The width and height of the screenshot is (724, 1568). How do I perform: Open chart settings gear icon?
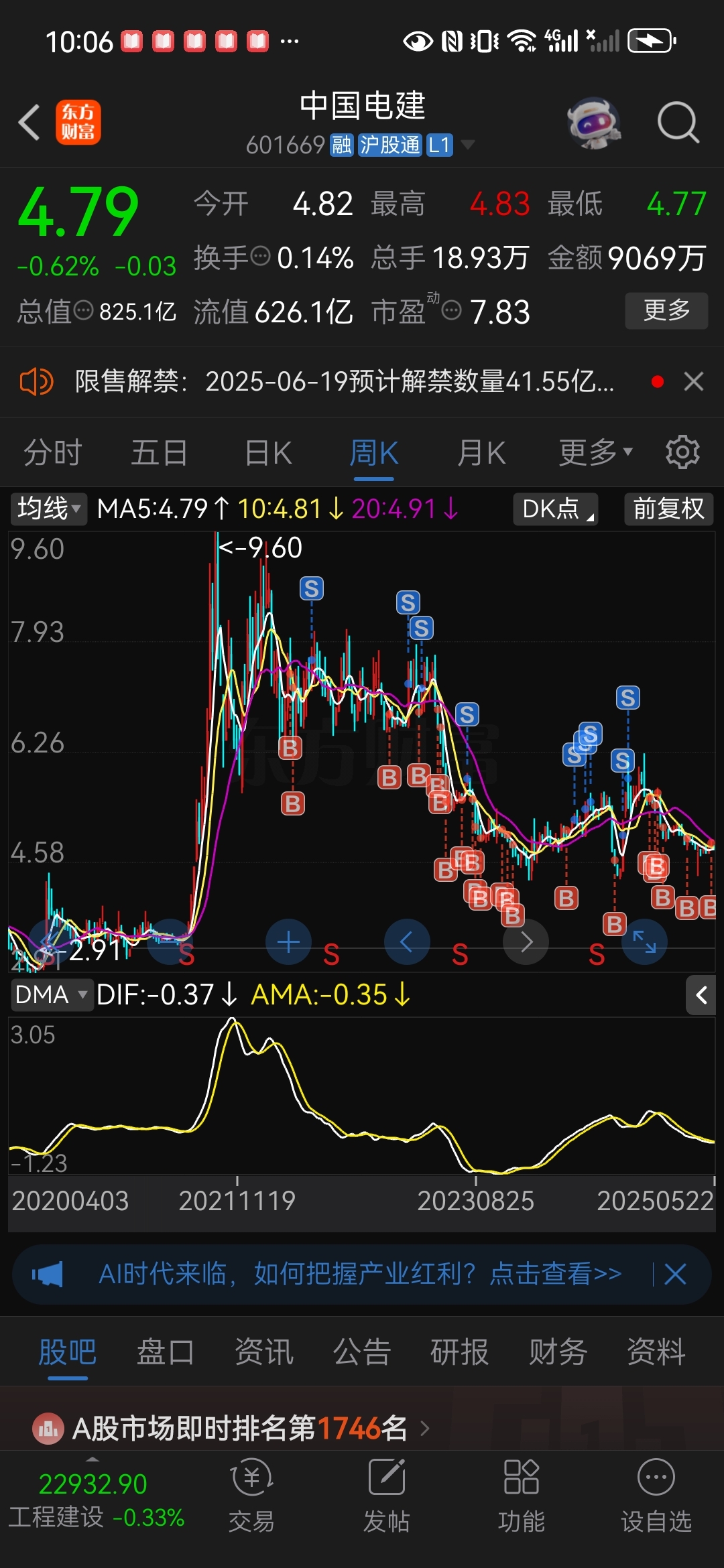pyautogui.click(x=682, y=452)
